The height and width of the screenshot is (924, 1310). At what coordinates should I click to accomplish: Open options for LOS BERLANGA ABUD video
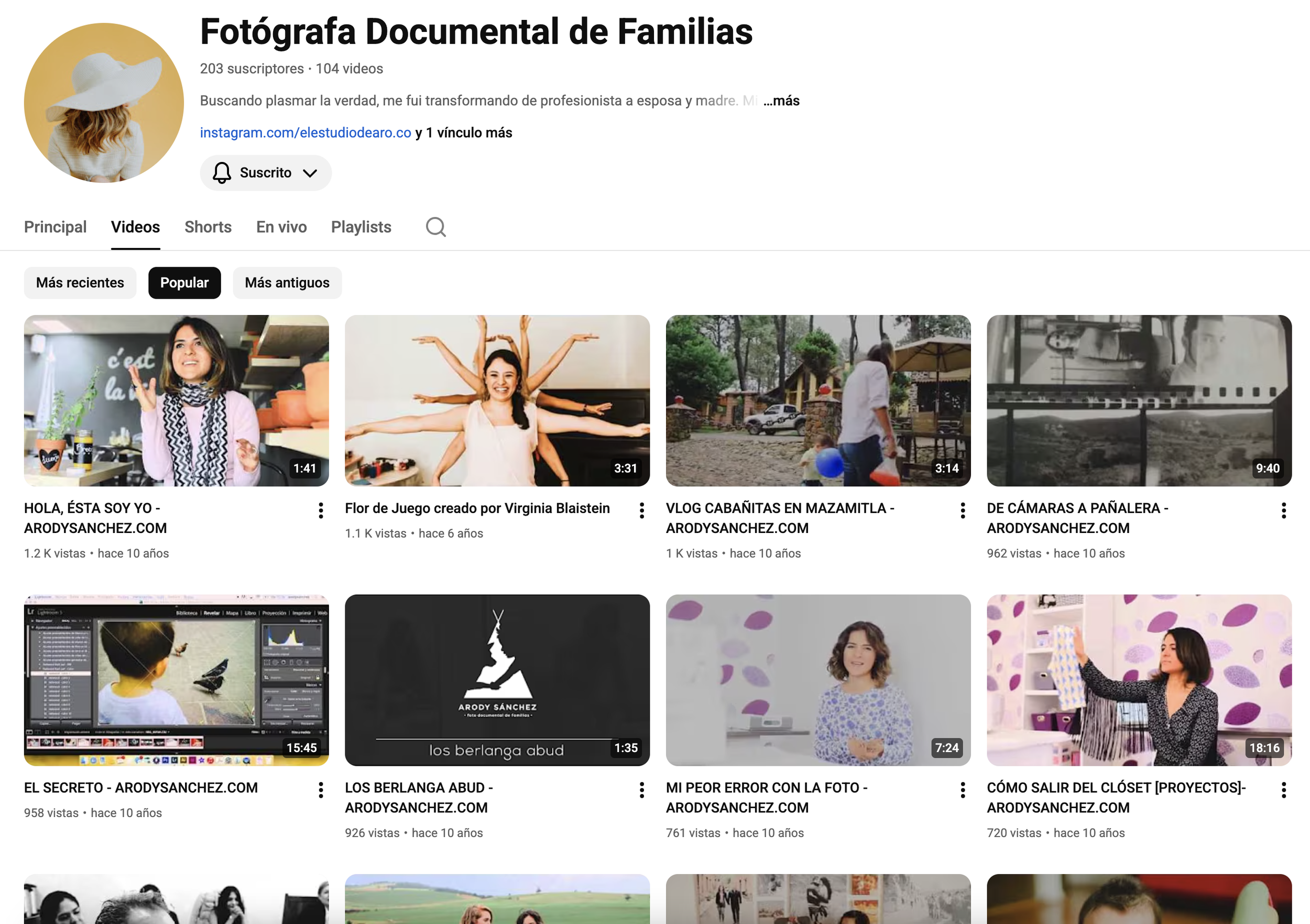pyautogui.click(x=642, y=790)
